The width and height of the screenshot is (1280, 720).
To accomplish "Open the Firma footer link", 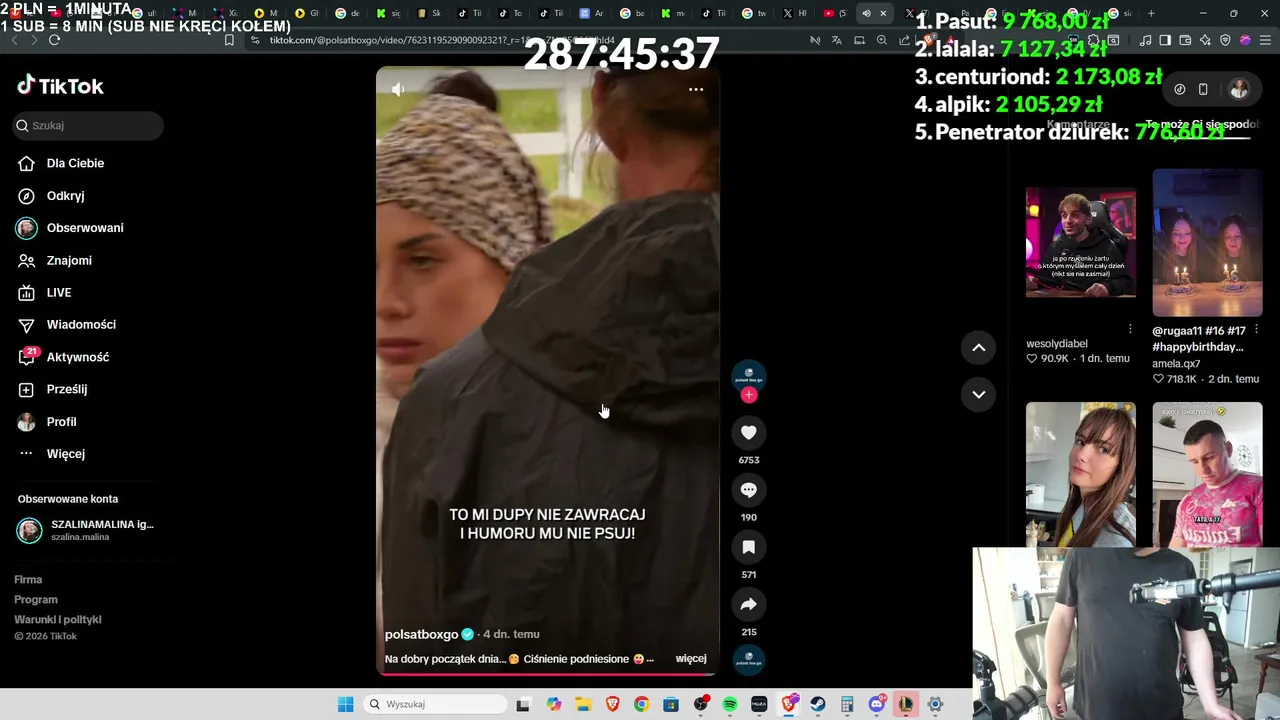I will [x=28, y=580].
